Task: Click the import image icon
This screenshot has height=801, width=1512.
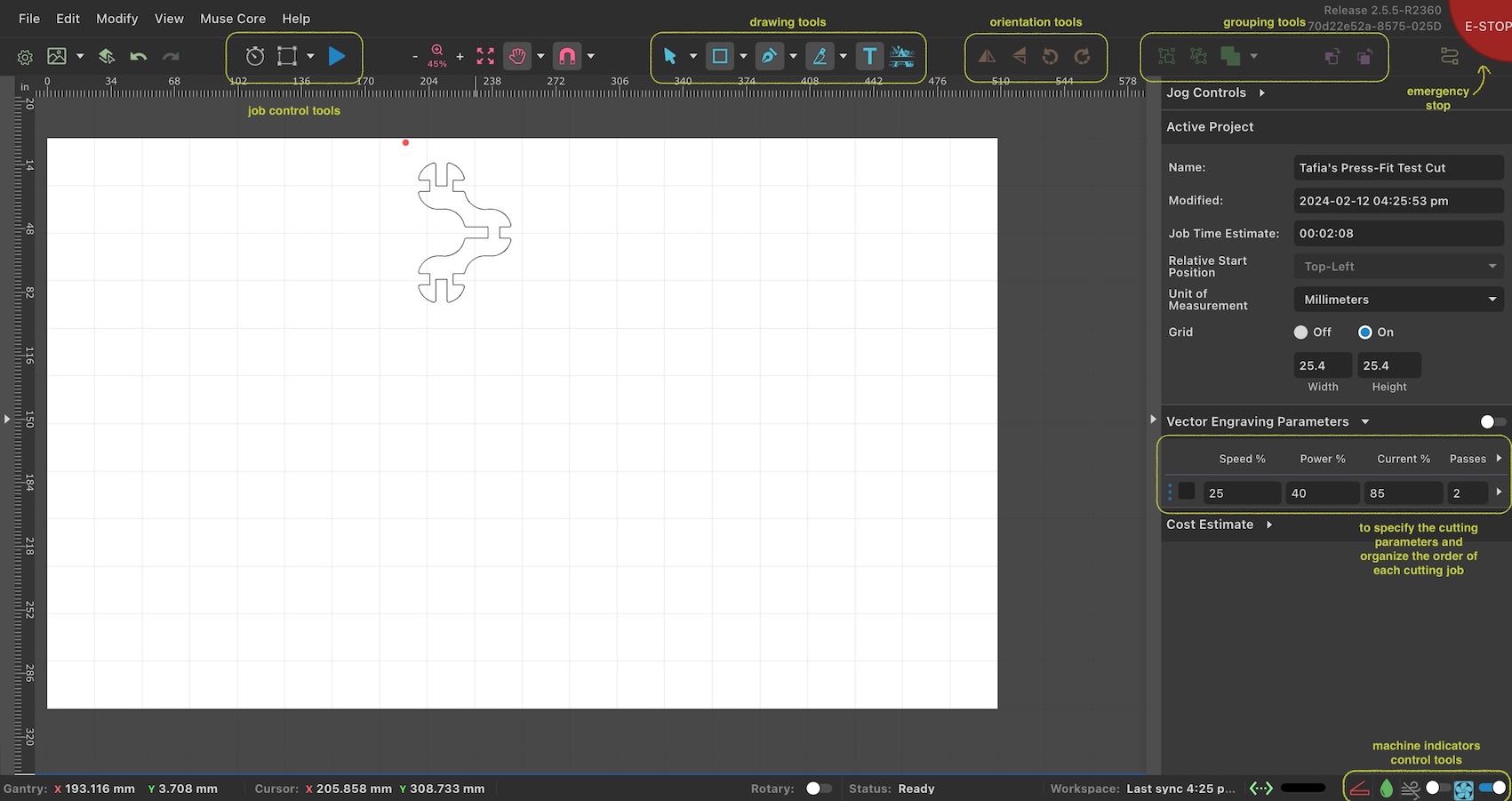Action: (x=57, y=56)
